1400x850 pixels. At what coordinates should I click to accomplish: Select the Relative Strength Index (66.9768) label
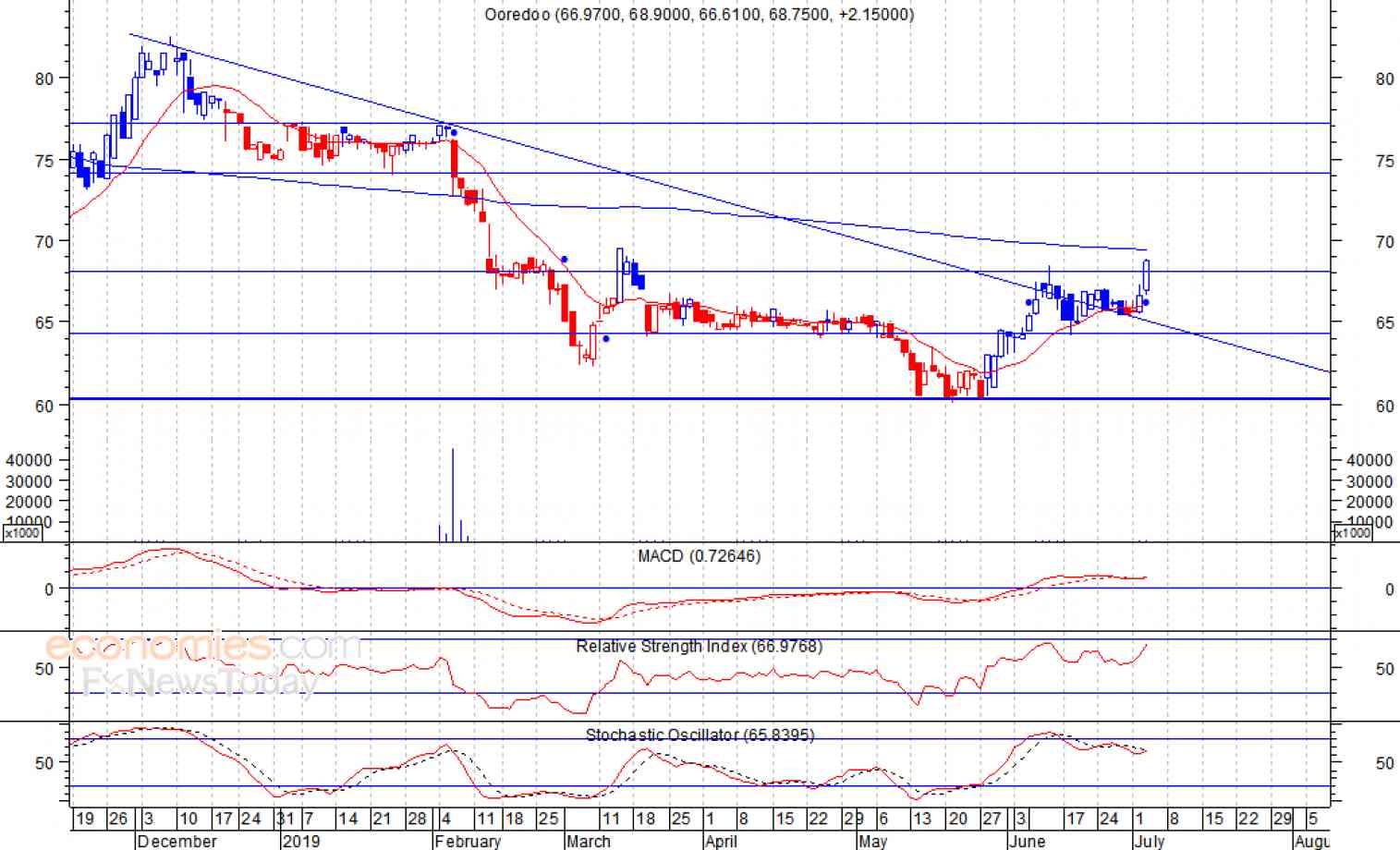click(700, 646)
